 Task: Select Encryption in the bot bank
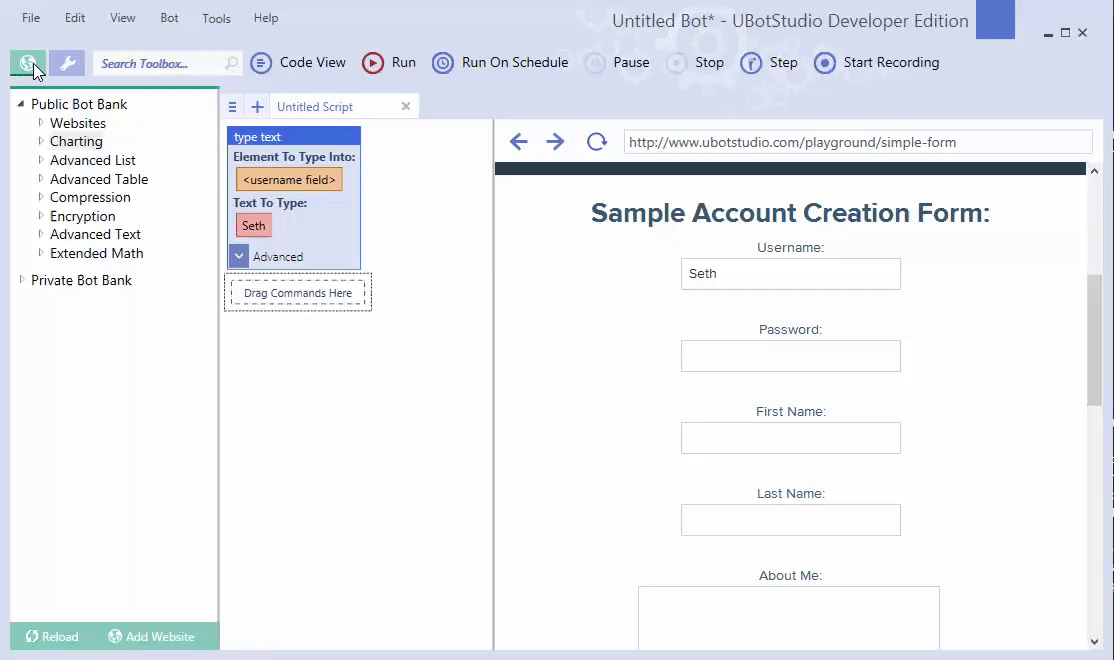pyautogui.click(x=82, y=216)
